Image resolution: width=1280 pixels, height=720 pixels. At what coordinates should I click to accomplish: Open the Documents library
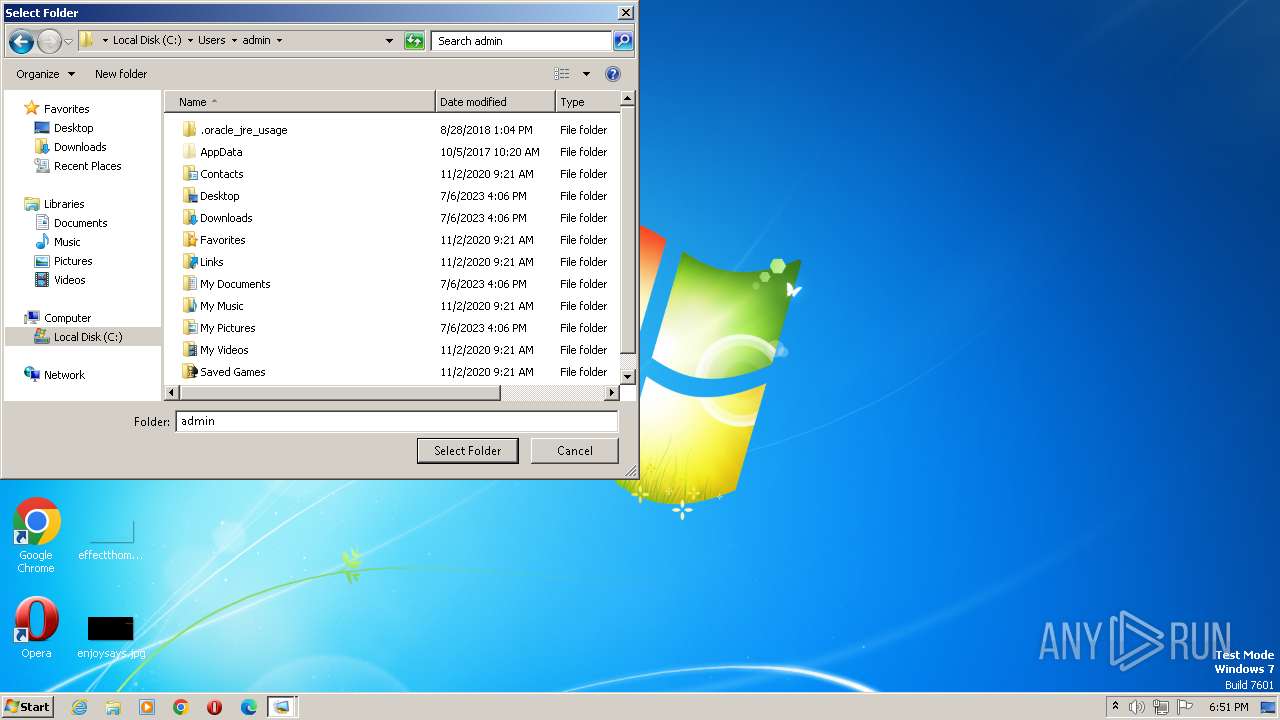click(x=80, y=223)
